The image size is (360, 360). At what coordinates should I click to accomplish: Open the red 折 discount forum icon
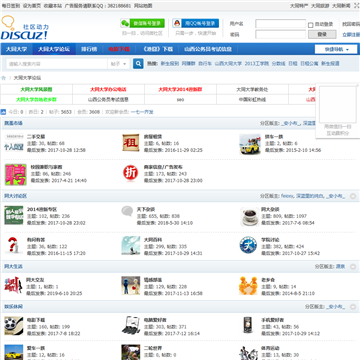[x=130, y=173]
